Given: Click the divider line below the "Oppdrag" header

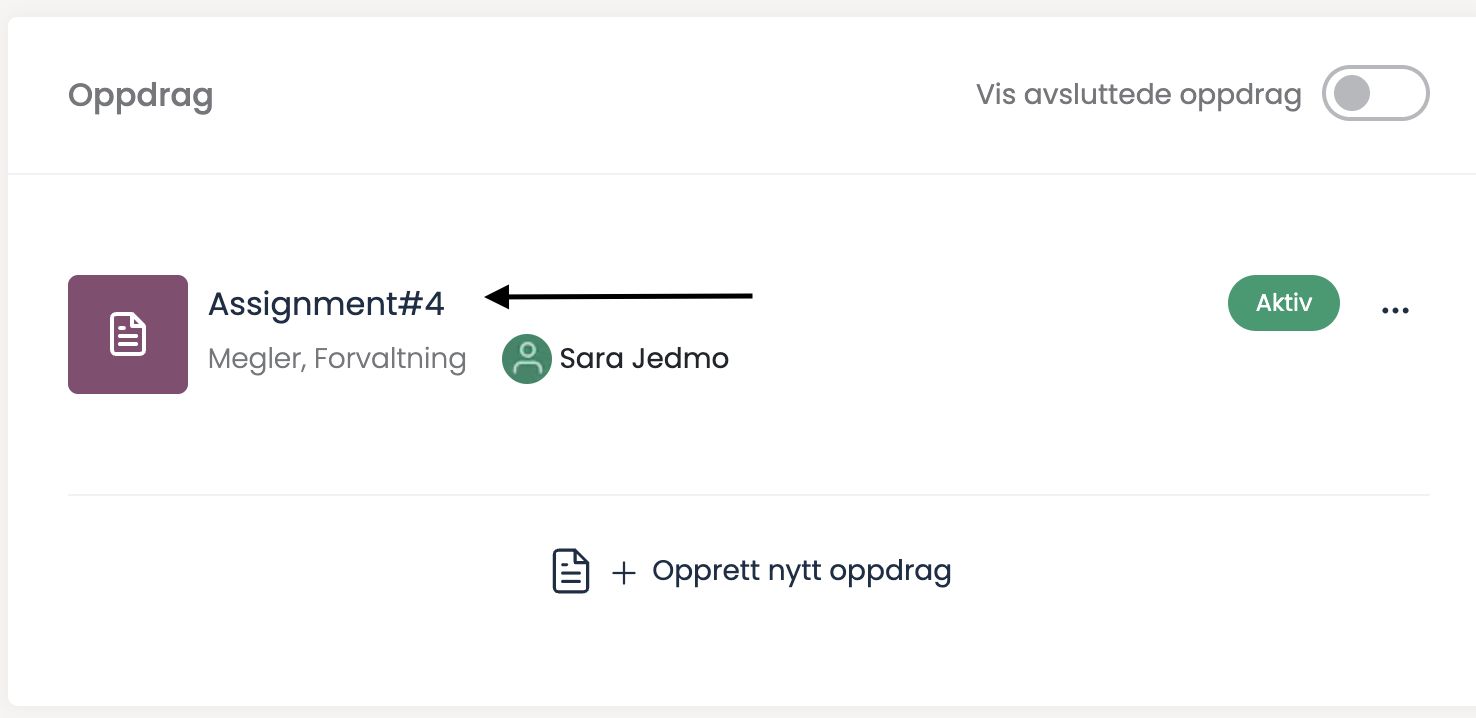Looking at the screenshot, I should pyautogui.click(x=738, y=174).
